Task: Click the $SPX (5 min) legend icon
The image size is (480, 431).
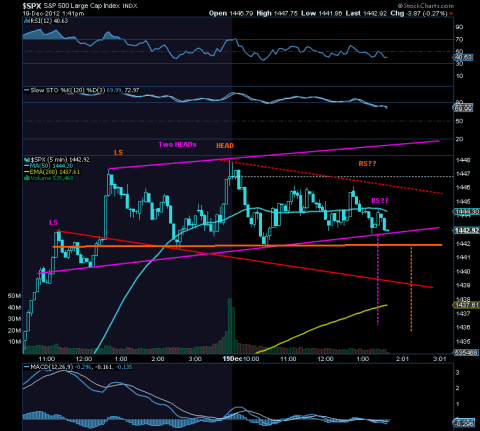Action: click(27, 160)
